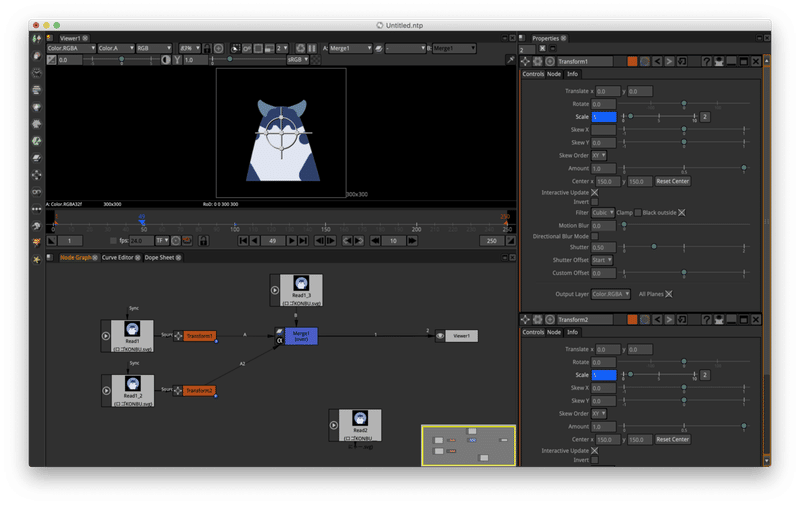Toggle Transform2 Interactive Update checkbox

594,450
